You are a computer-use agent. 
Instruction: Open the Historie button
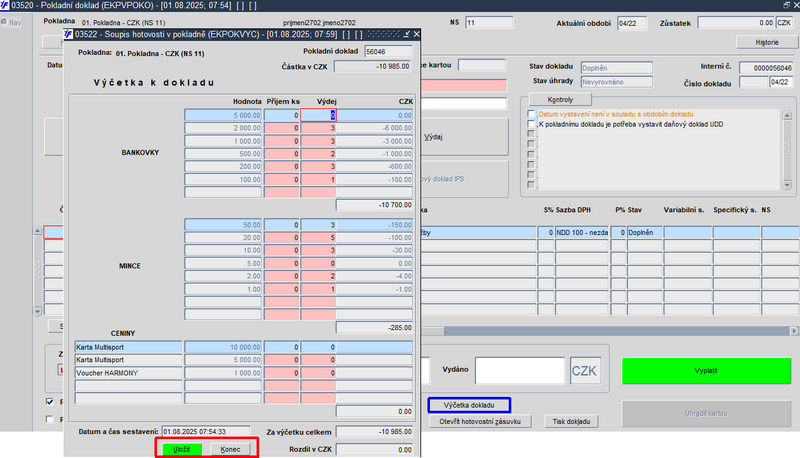(x=766, y=42)
